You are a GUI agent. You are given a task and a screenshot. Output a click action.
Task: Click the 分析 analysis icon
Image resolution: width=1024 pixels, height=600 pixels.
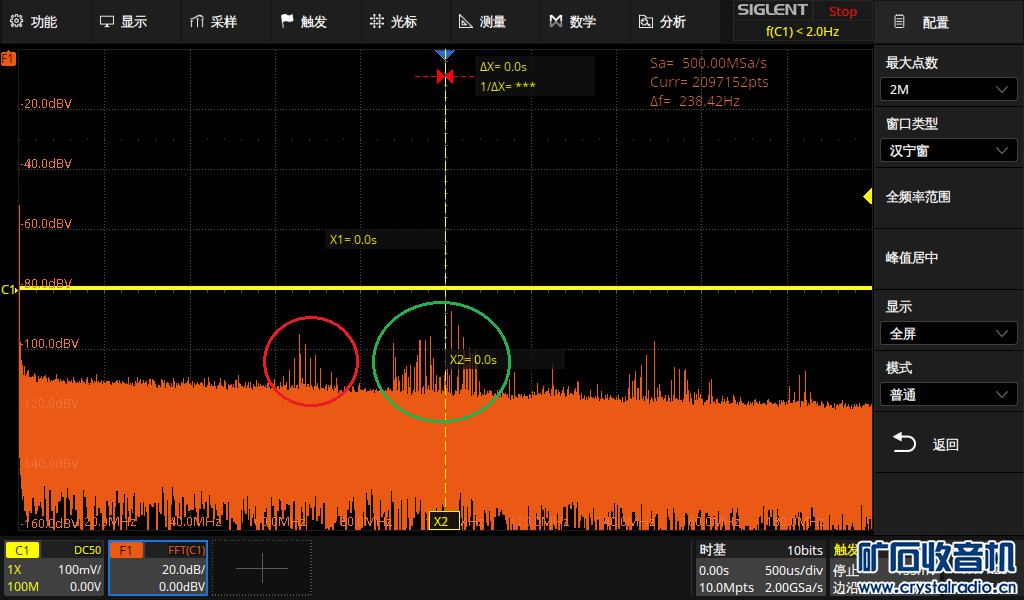pos(646,21)
